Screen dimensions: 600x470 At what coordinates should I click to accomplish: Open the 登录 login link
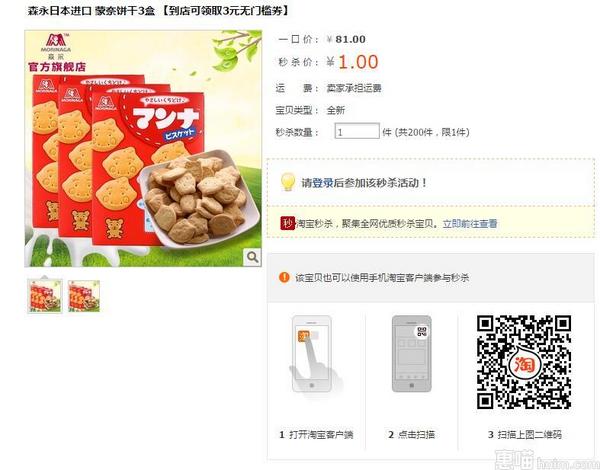pos(323,183)
